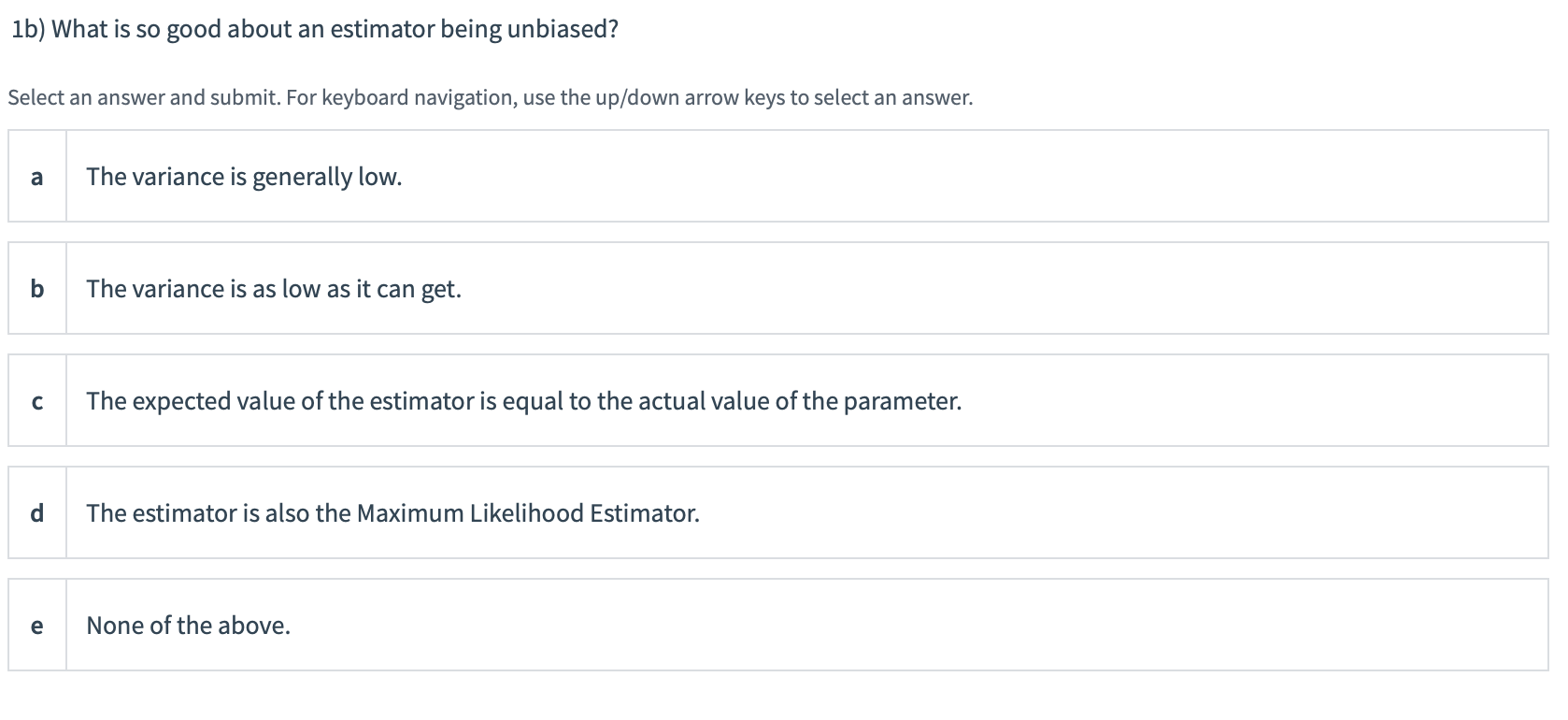Click the letter label e

coord(36,626)
